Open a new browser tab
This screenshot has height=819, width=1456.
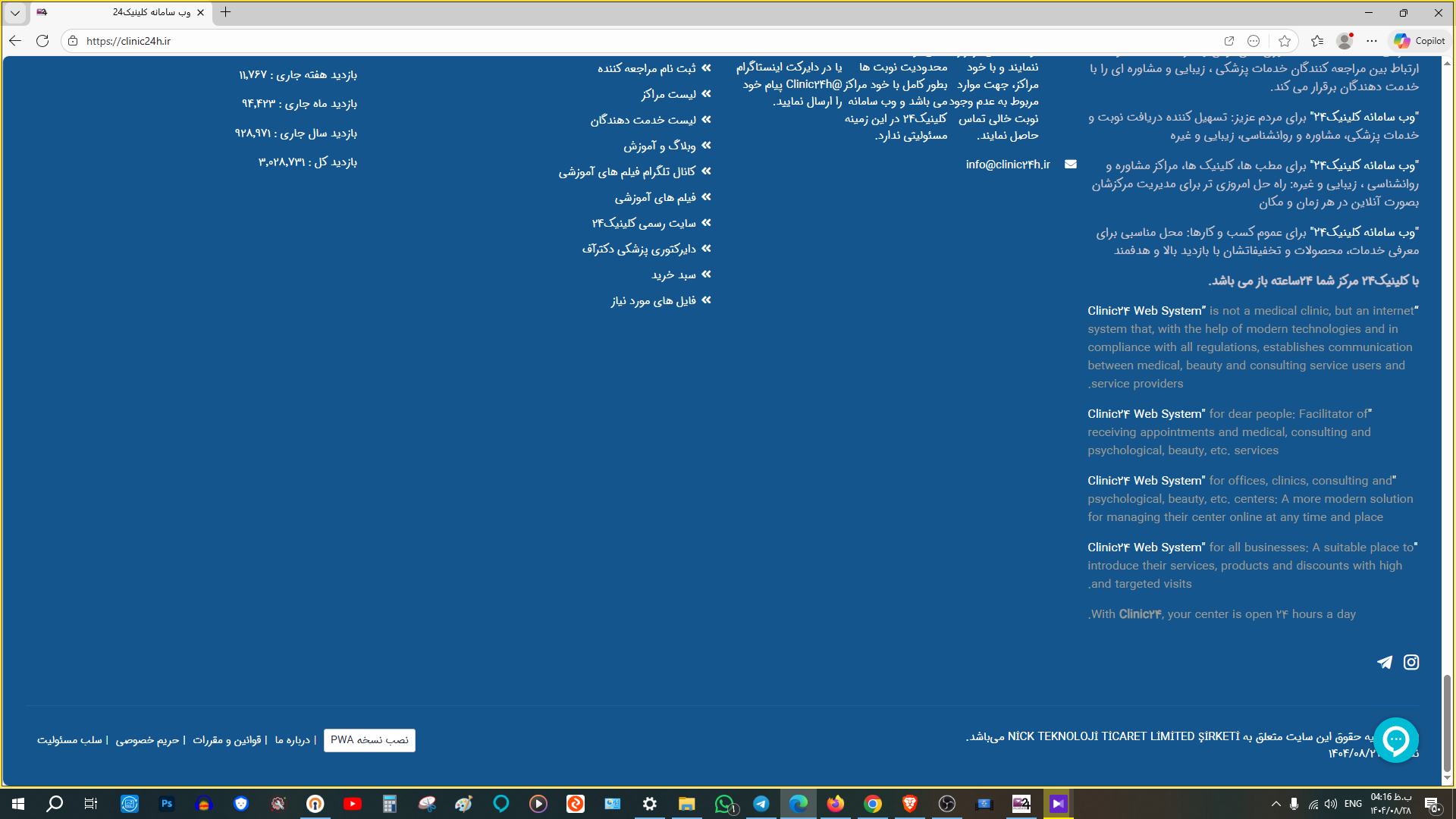coord(225,12)
